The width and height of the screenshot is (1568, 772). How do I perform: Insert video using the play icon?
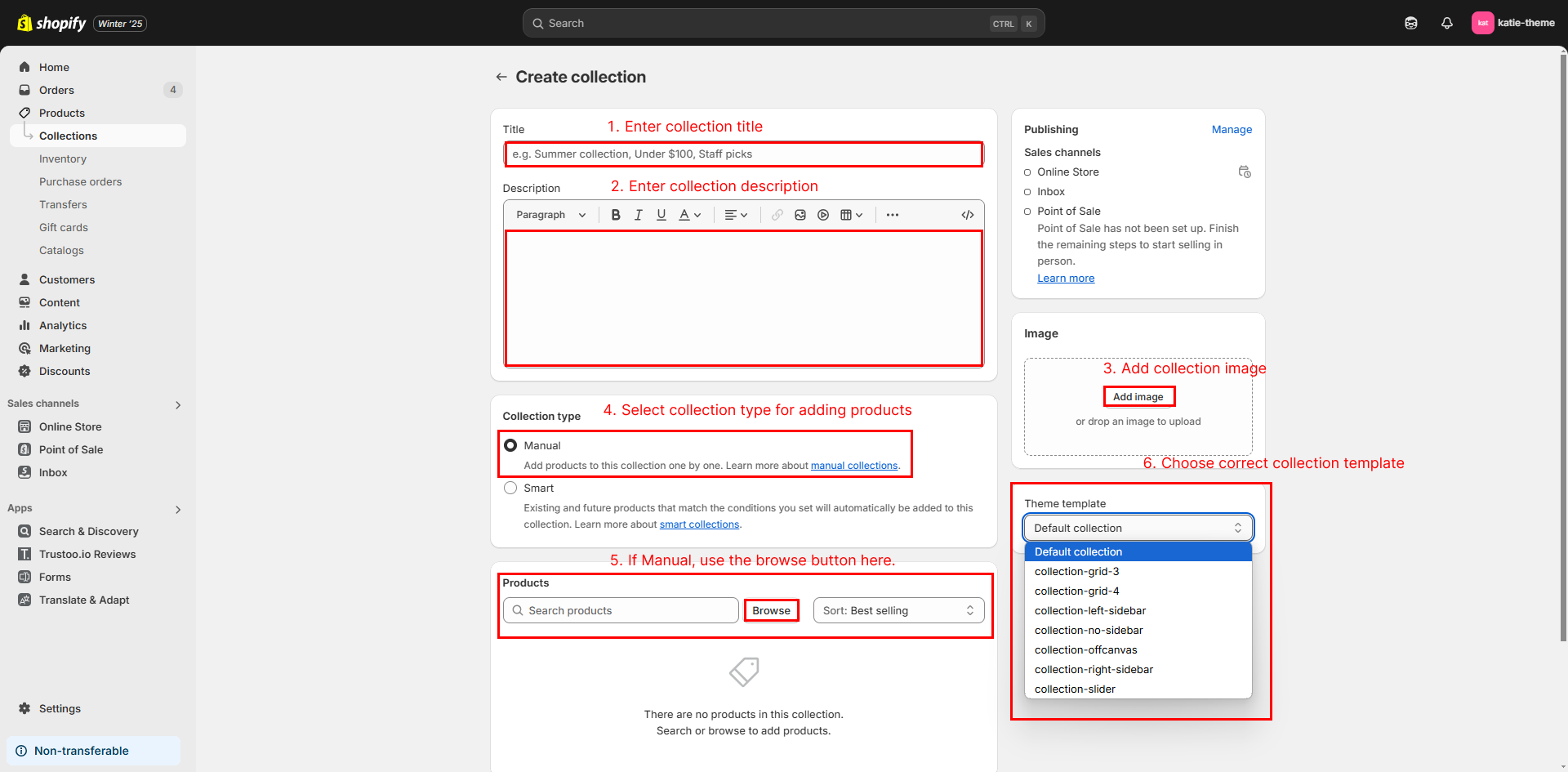click(823, 215)
